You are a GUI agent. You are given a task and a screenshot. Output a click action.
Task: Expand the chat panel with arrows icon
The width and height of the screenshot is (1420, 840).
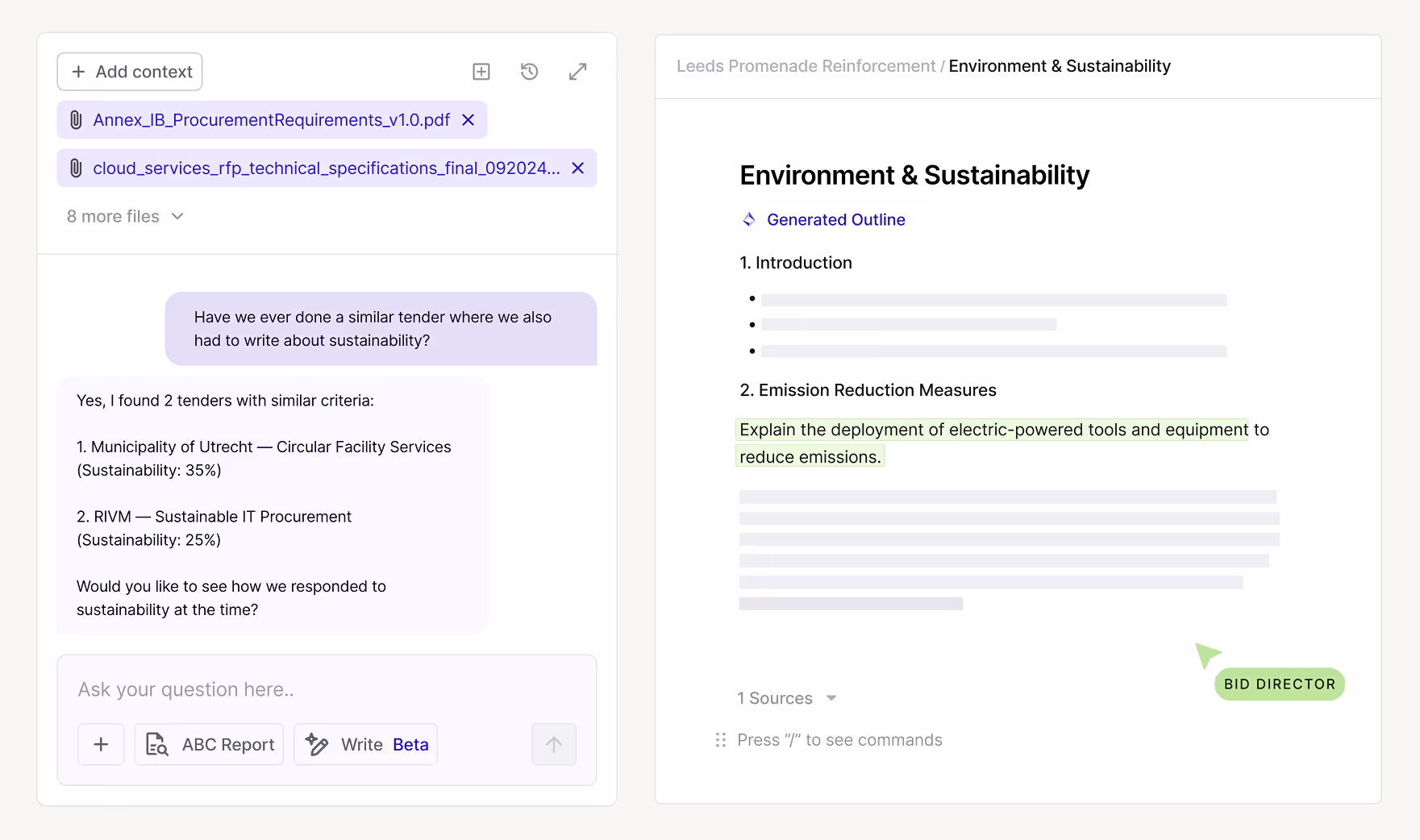577,72
